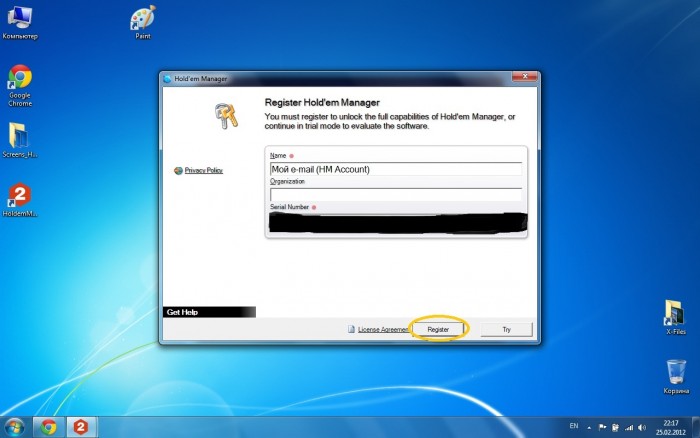Select the Google Chrome desktop icon
This screenshot has width=700, height=438.
click(x=20, y=86)
